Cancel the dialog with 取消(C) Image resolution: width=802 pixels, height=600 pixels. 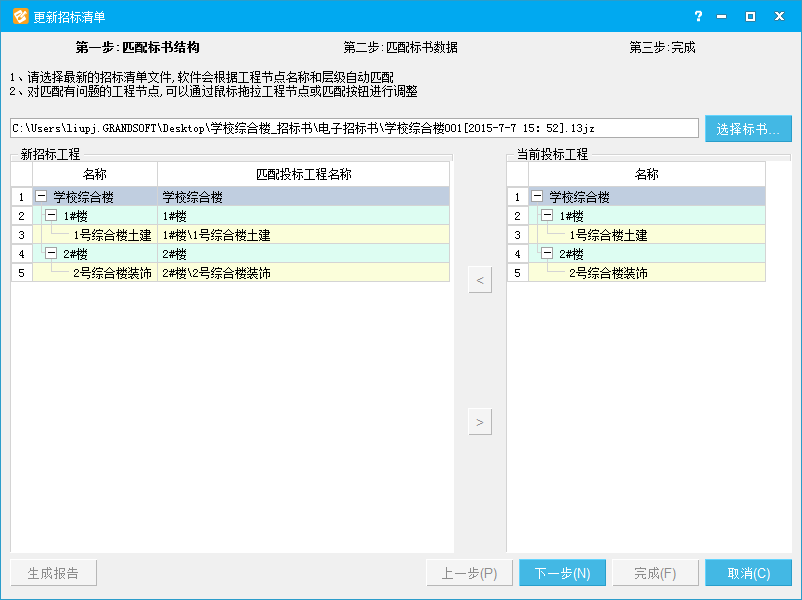pos(748,573)
